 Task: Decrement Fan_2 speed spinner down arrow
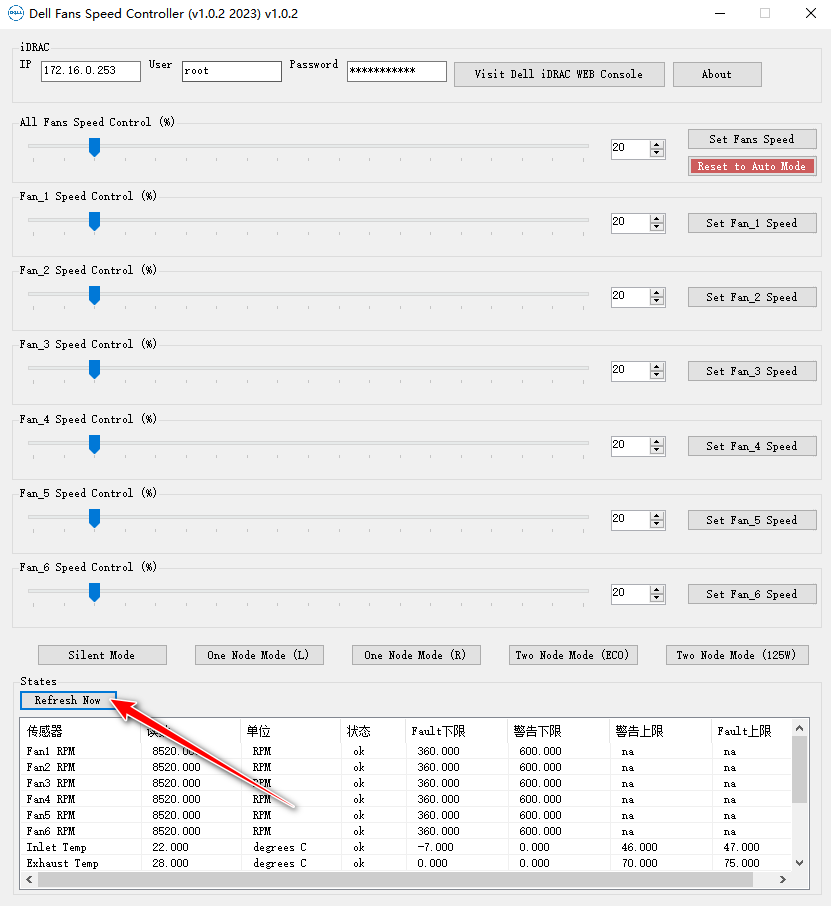(x=656, y=301)
